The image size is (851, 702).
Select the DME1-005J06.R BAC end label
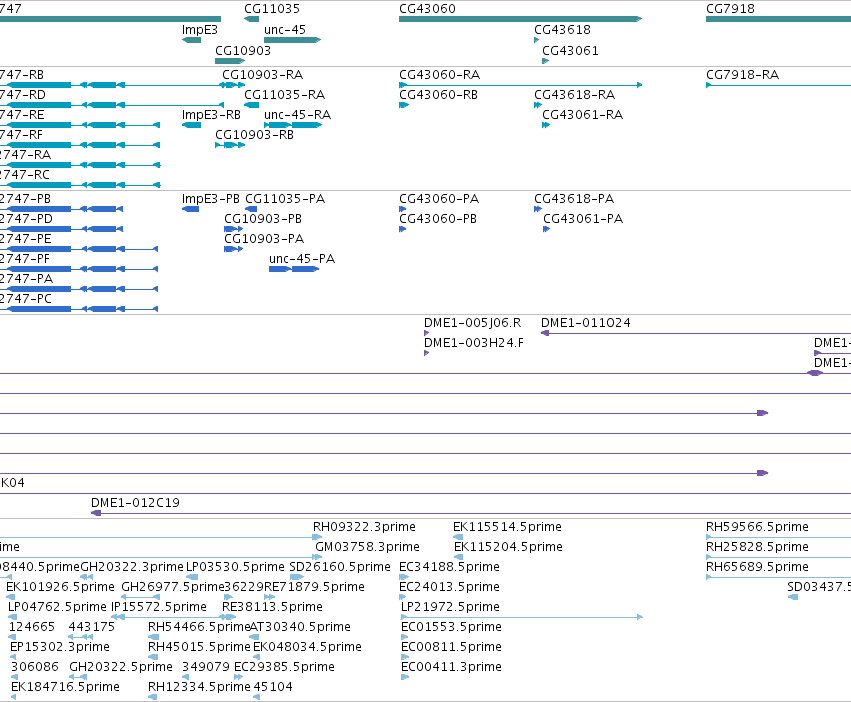click(472, 323)
